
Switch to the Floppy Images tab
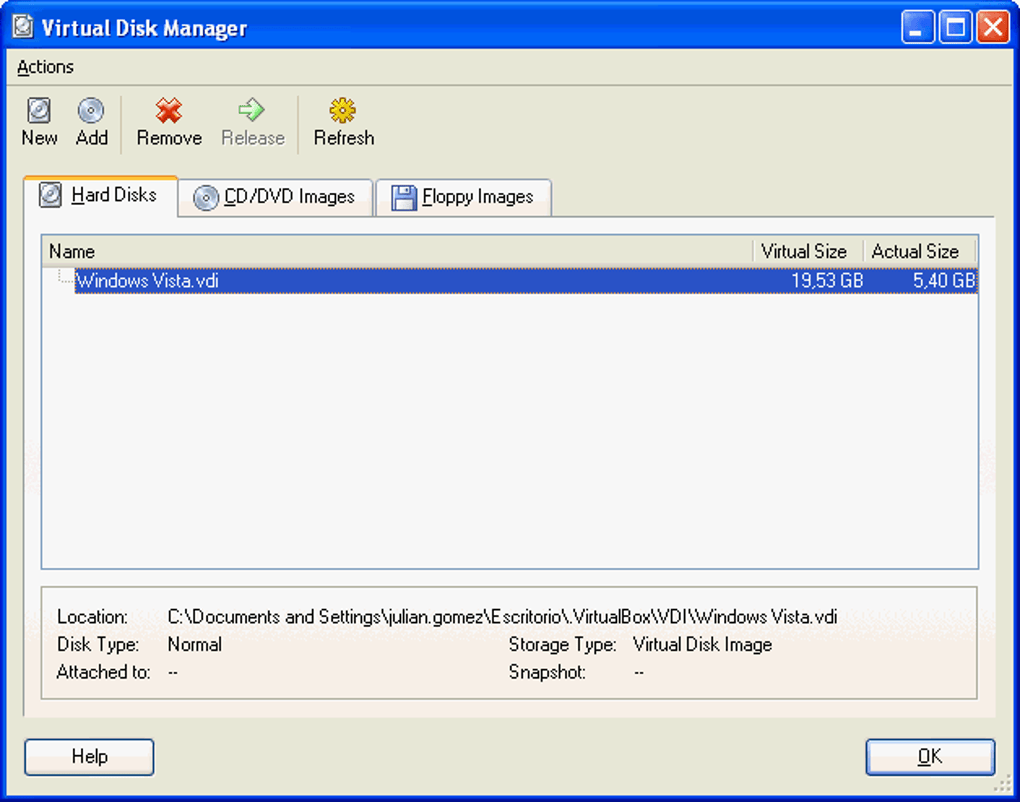(x=463, y=197)
